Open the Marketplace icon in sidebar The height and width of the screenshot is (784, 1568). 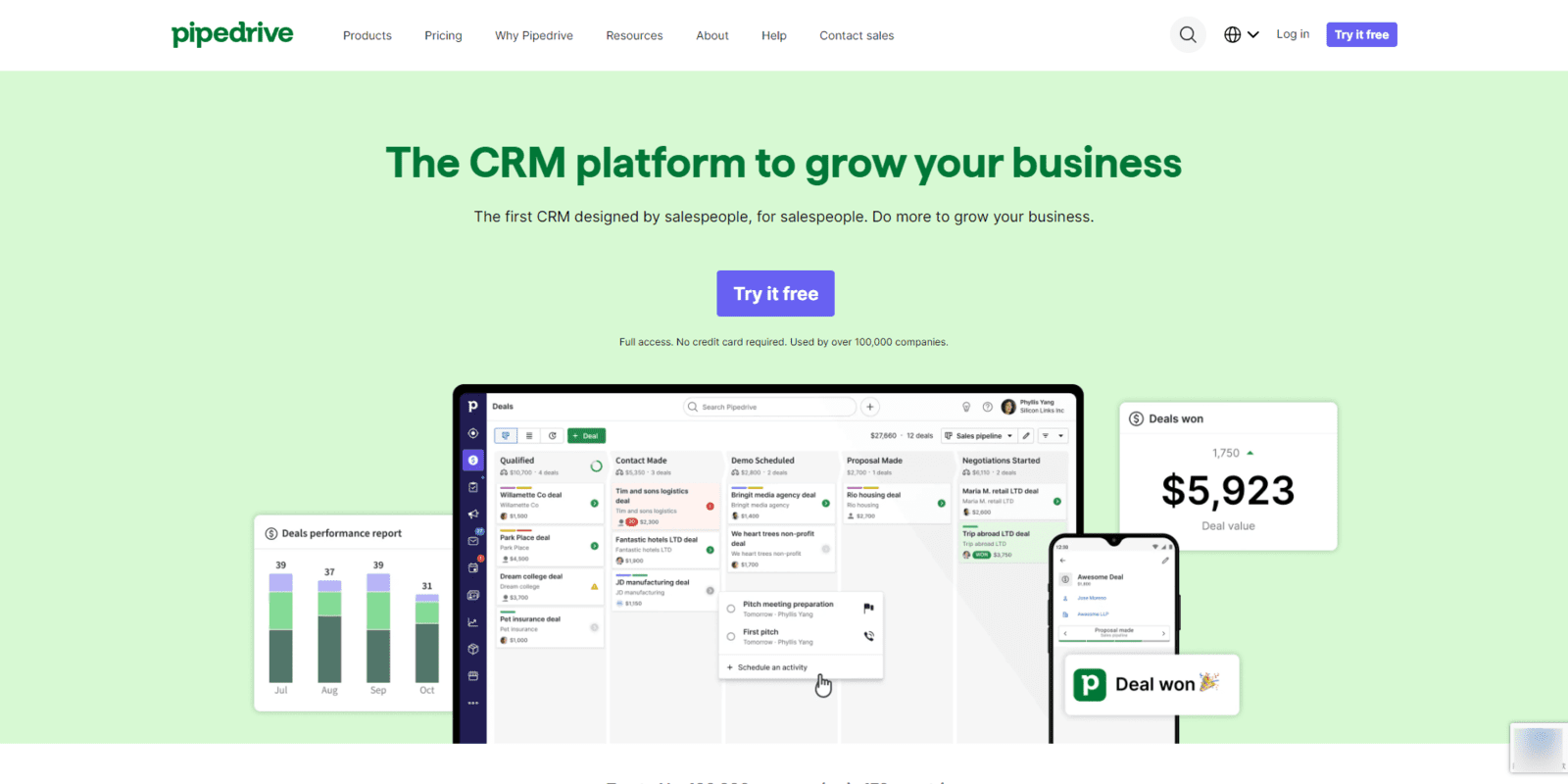(473, 676)
